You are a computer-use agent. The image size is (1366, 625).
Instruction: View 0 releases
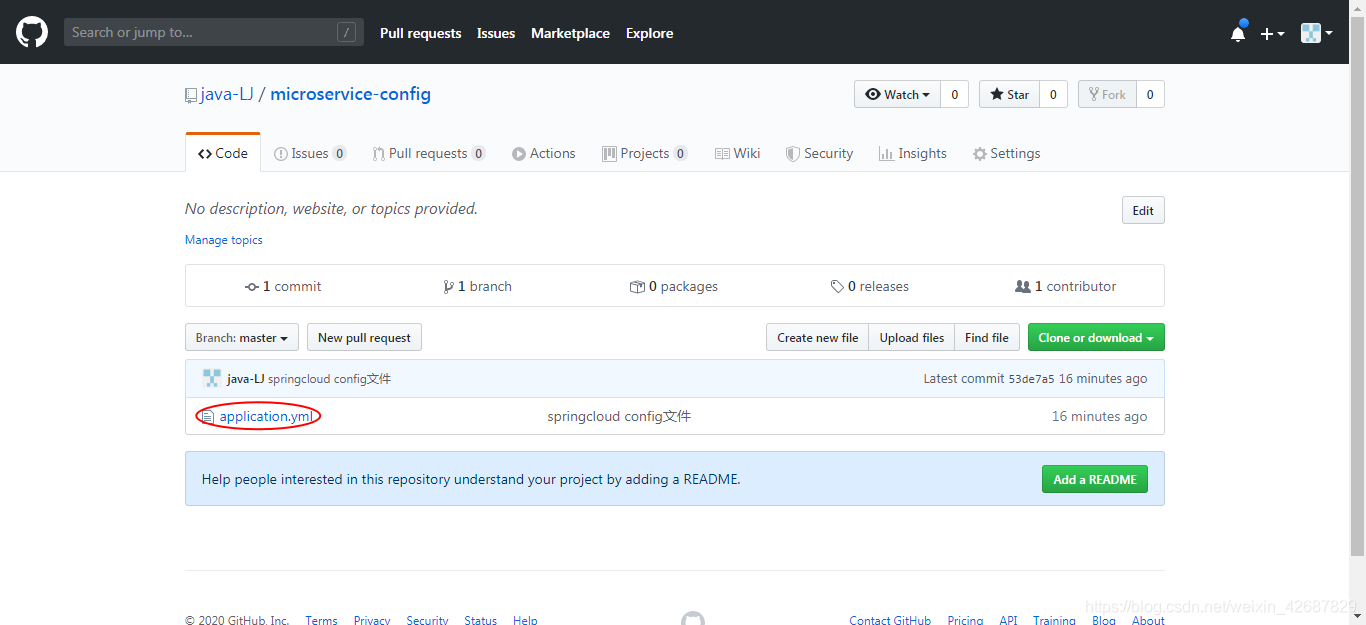[869, 286]
